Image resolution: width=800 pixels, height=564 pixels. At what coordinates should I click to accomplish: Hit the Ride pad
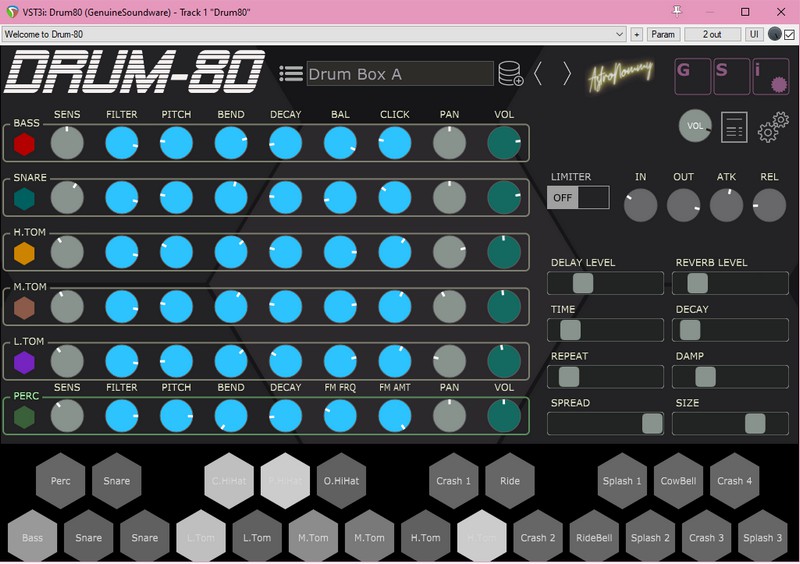coord(510,481)
